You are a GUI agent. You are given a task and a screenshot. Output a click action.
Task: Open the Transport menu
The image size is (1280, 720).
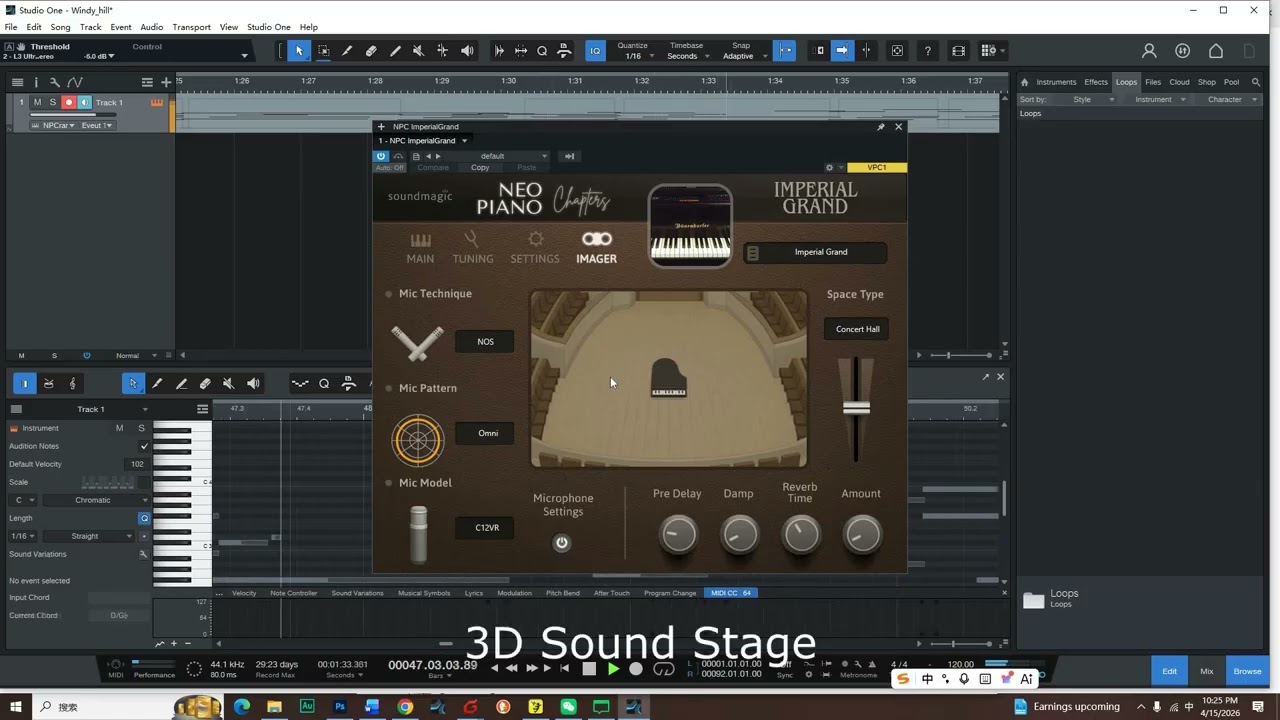pos(191,27)
